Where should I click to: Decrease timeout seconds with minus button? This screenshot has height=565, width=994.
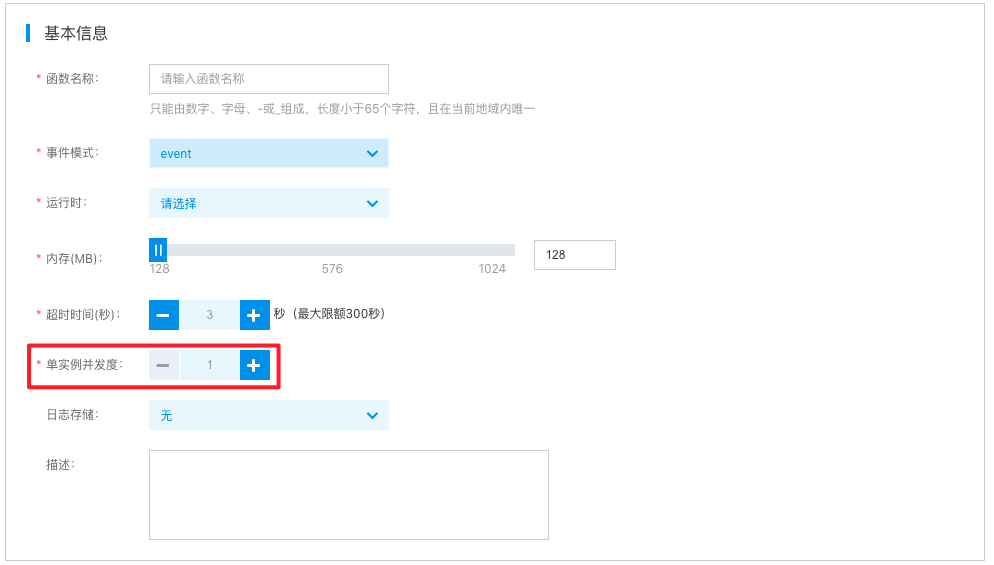[164, 315]
